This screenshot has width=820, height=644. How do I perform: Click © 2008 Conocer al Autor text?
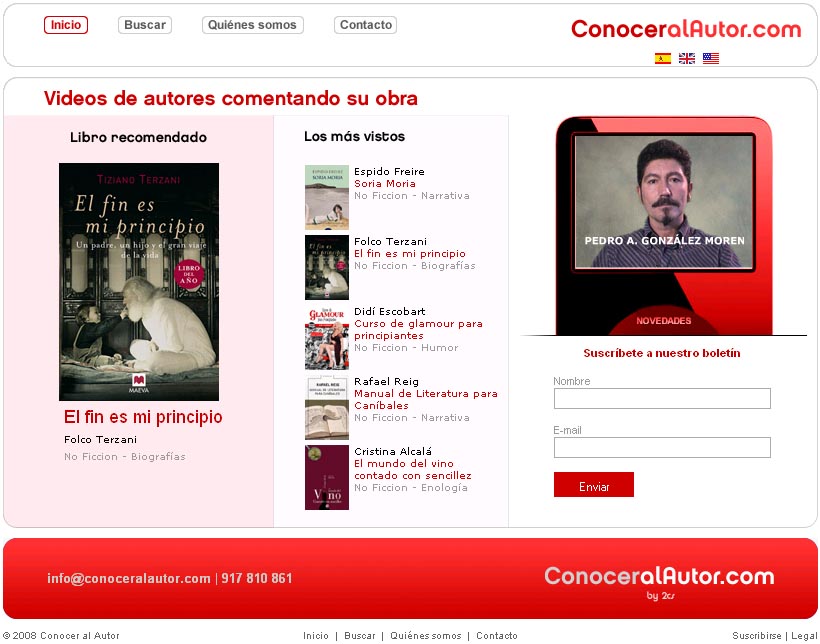(x=61, y=636)
